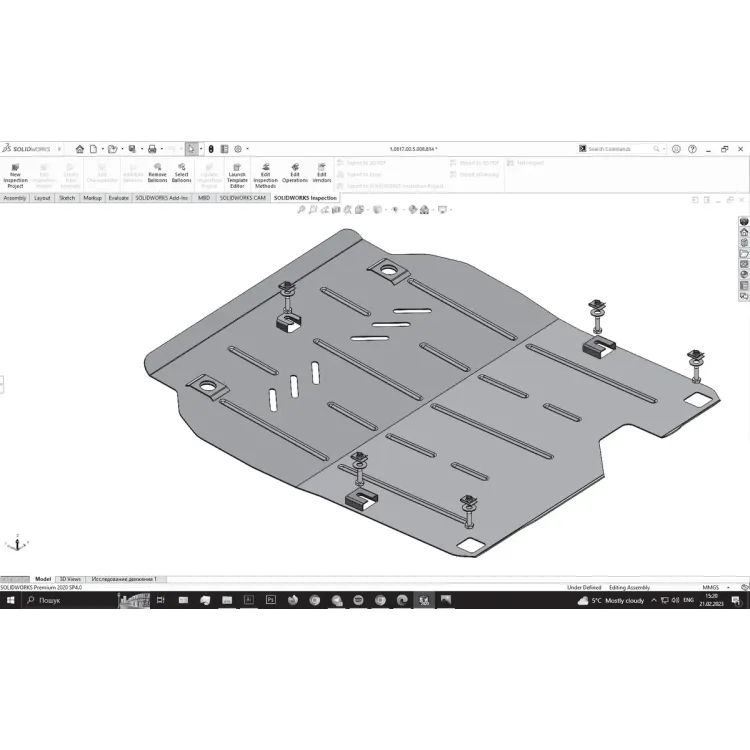Expand the Options gear dropdown arrow
The width and height of the screenshot is (750, 750).
click(247, 149)
